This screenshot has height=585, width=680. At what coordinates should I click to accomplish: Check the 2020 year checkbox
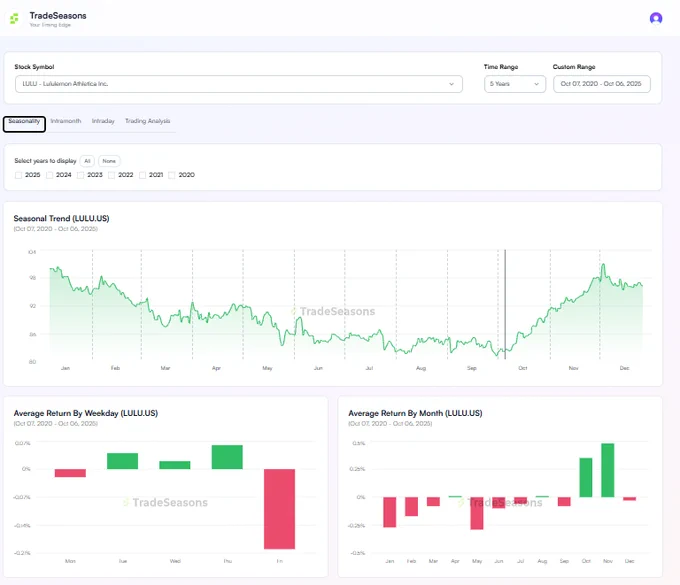click(172, 175)
